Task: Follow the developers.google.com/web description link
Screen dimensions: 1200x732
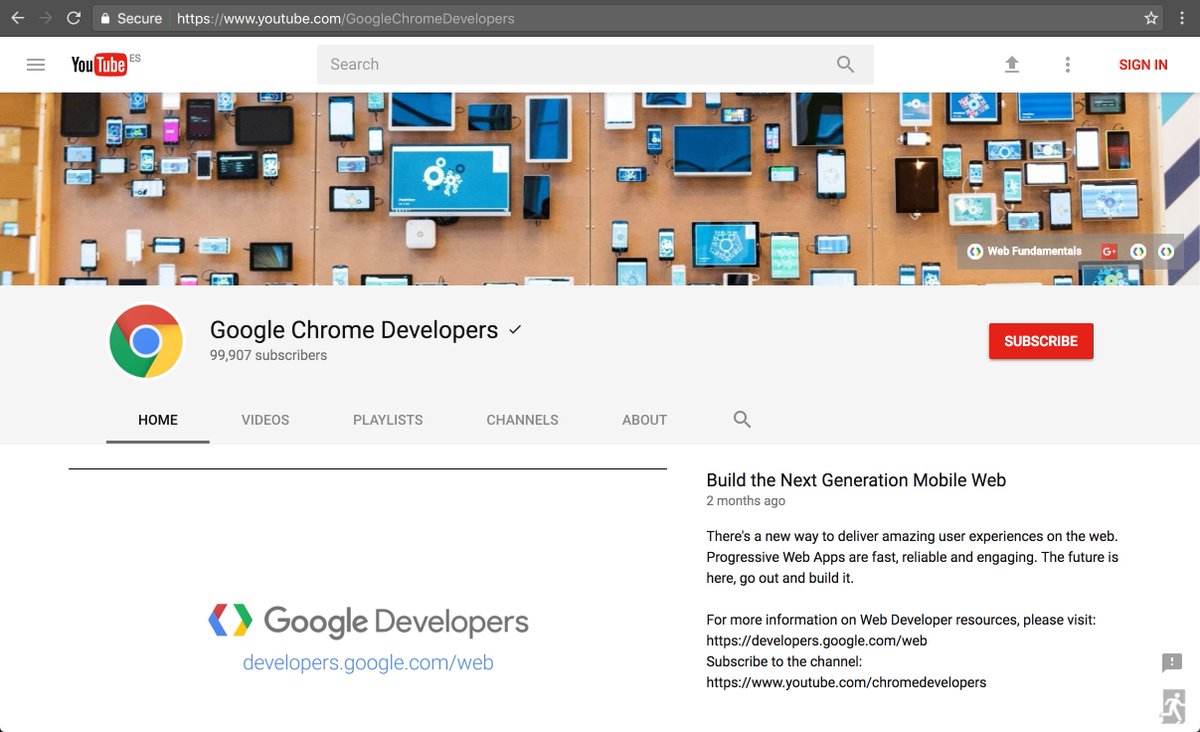Action: pyautogui.click(x=816, y=641)
